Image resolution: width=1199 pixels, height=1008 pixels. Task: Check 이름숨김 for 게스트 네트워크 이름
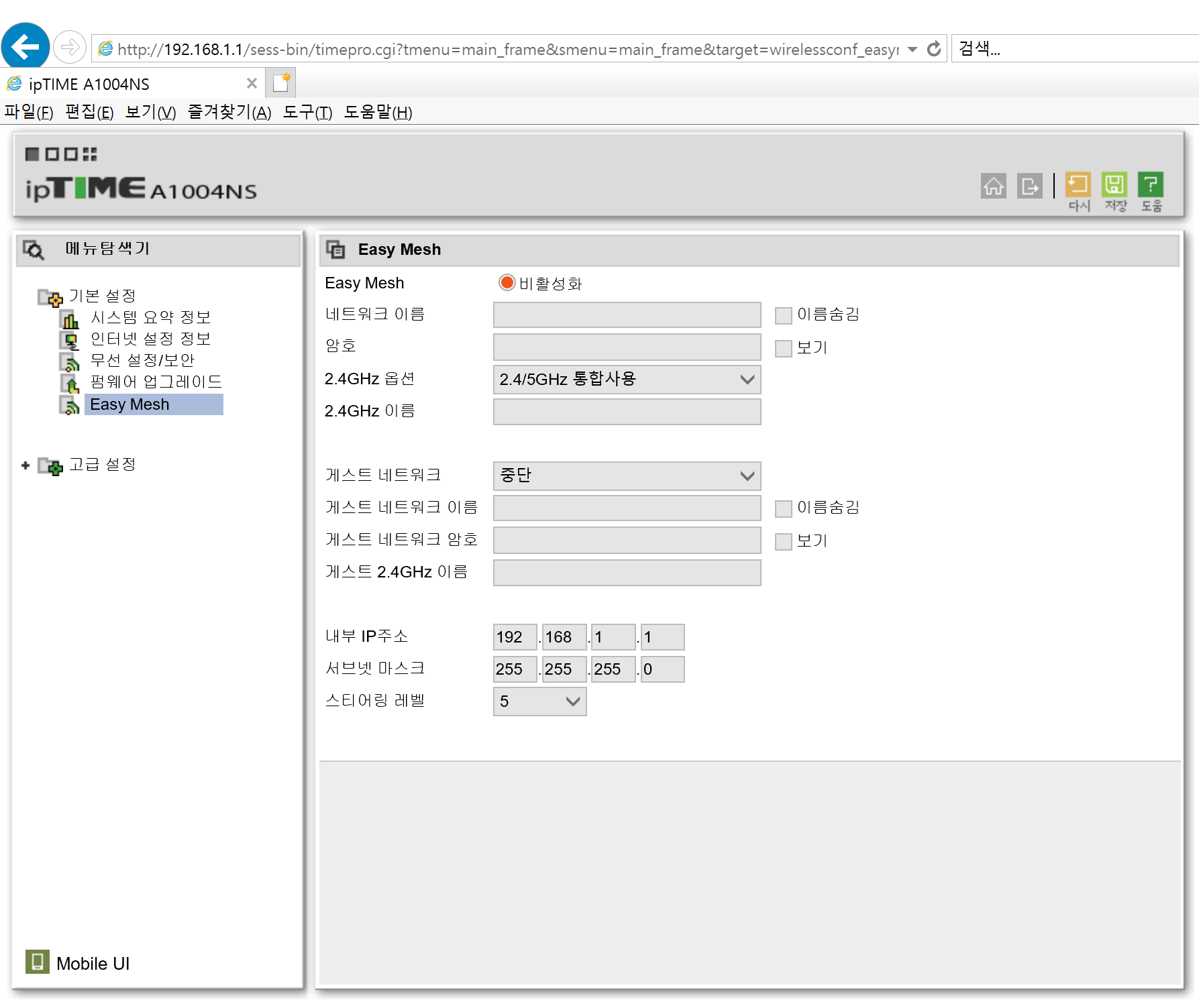coord(783,508)
